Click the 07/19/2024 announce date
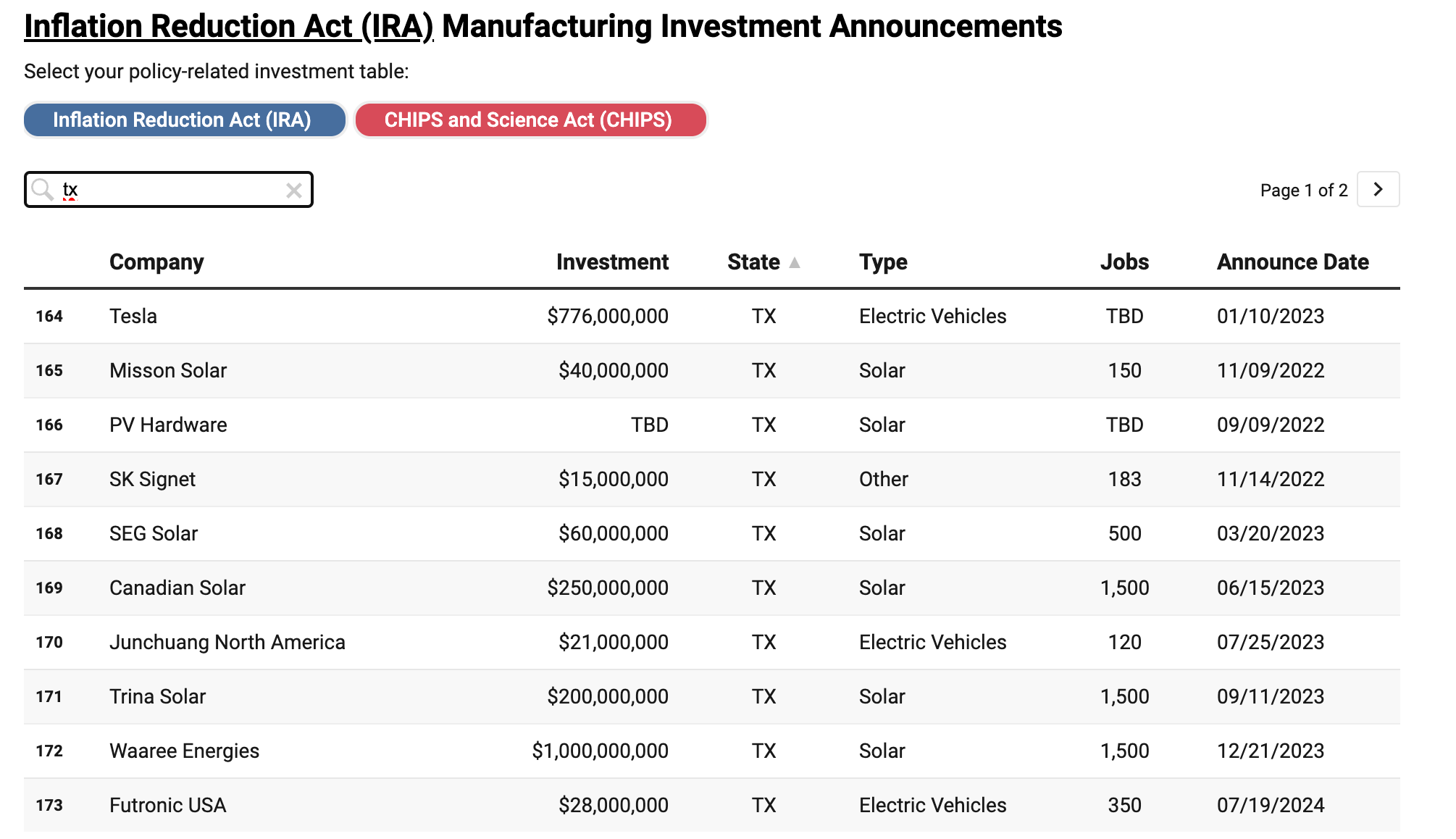The height and width of the screenshot is (839, 1456). coord(1271,805)
